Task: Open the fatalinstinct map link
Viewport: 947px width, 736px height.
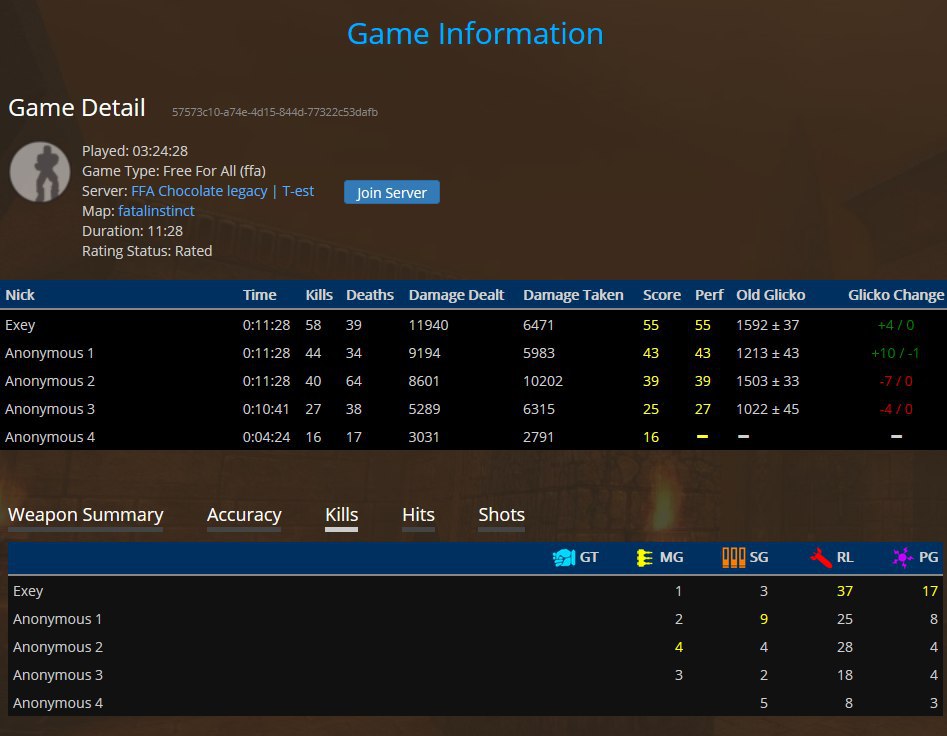Action: pos(156,211)
